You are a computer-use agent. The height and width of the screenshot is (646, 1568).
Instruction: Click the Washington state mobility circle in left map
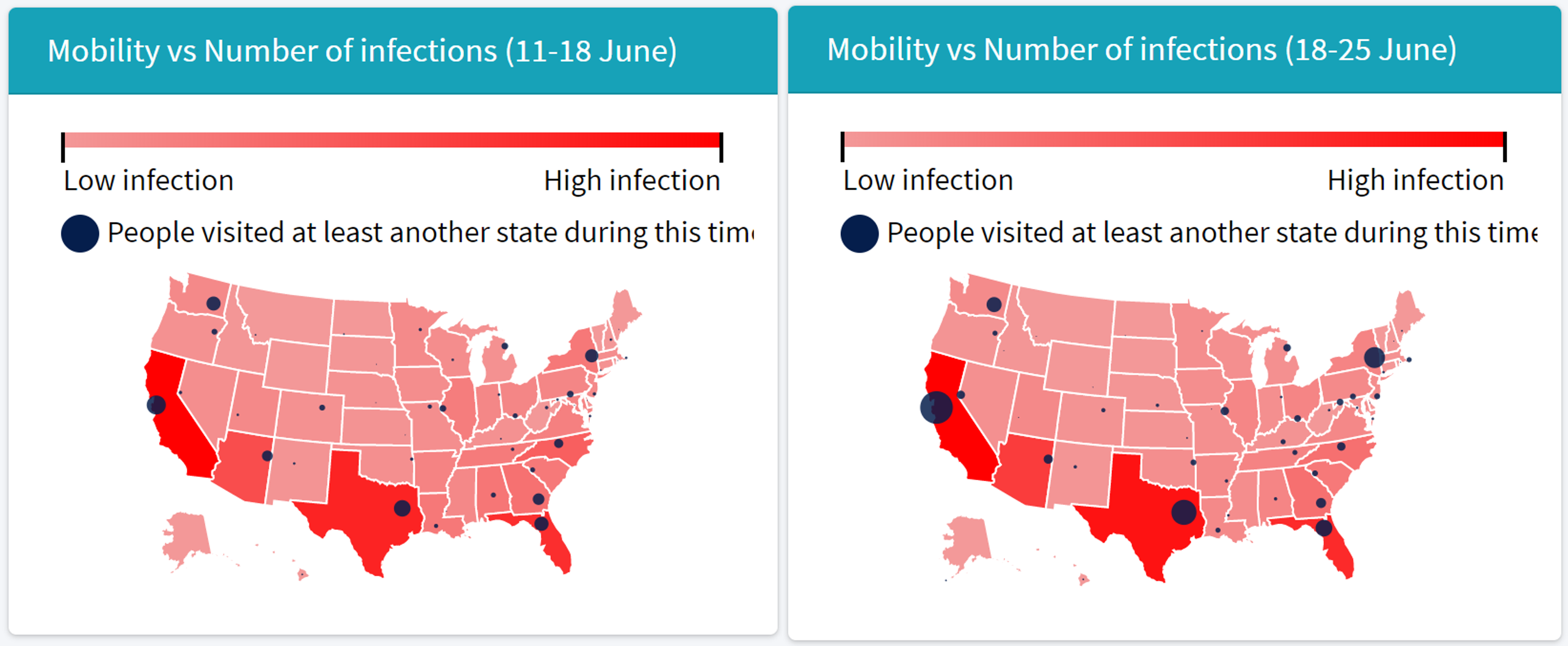213,303
